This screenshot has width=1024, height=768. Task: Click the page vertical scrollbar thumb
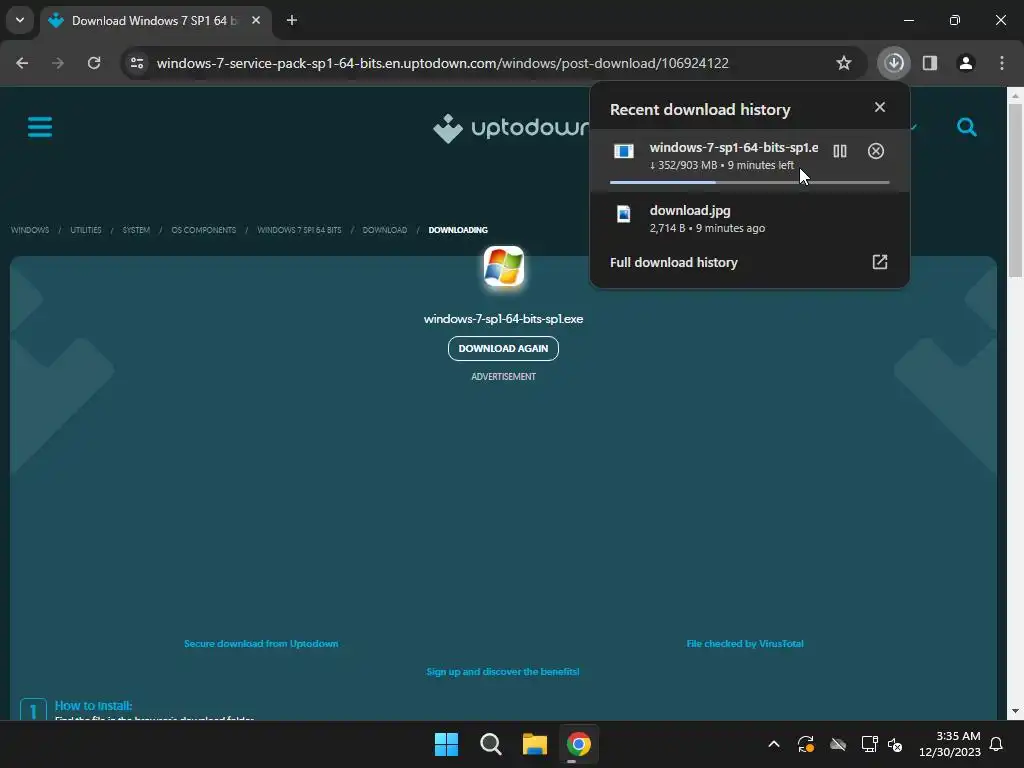(x=1015, y=189)
